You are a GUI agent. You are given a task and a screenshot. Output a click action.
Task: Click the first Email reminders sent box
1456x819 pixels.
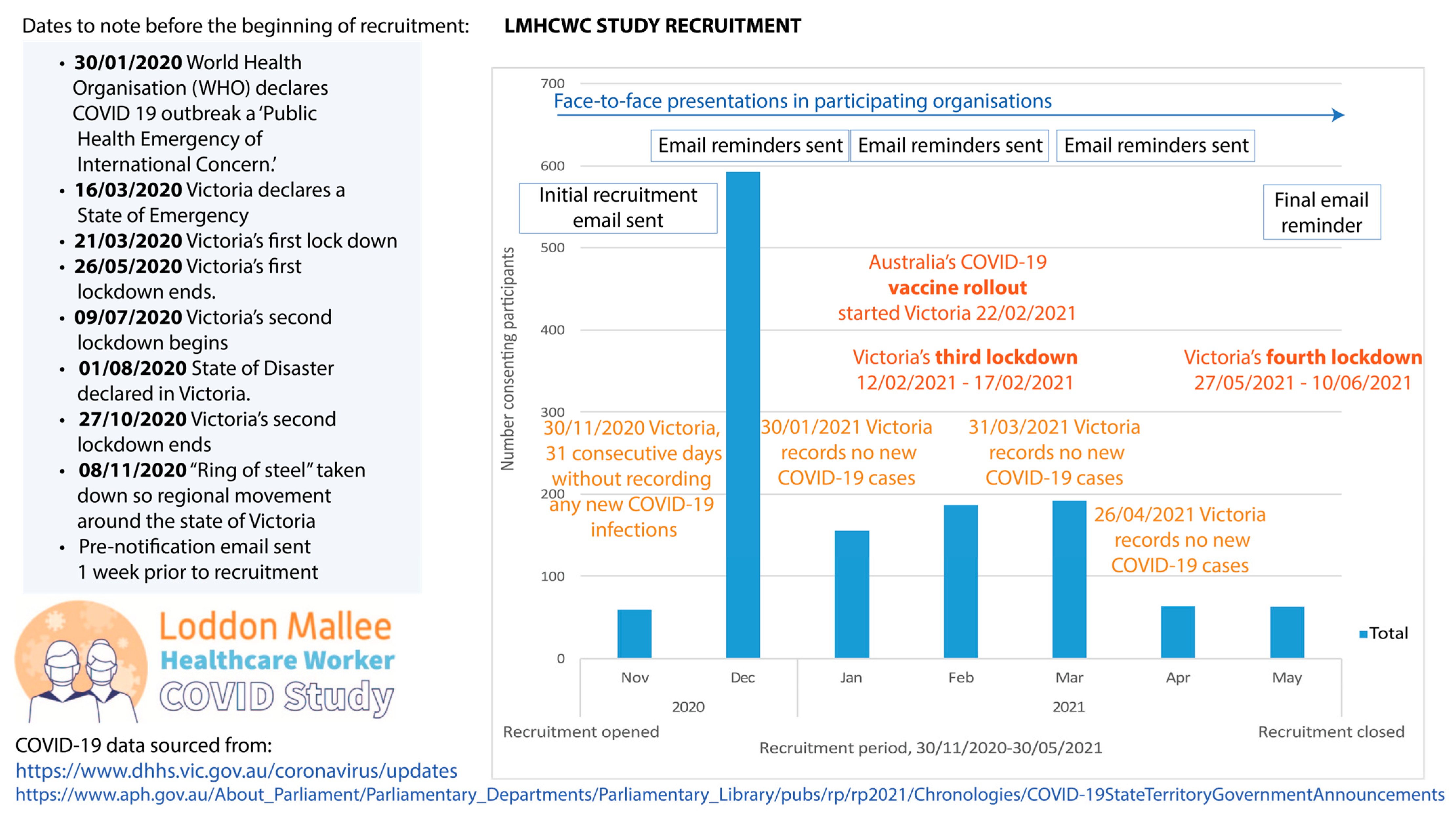tap(749, 146)
